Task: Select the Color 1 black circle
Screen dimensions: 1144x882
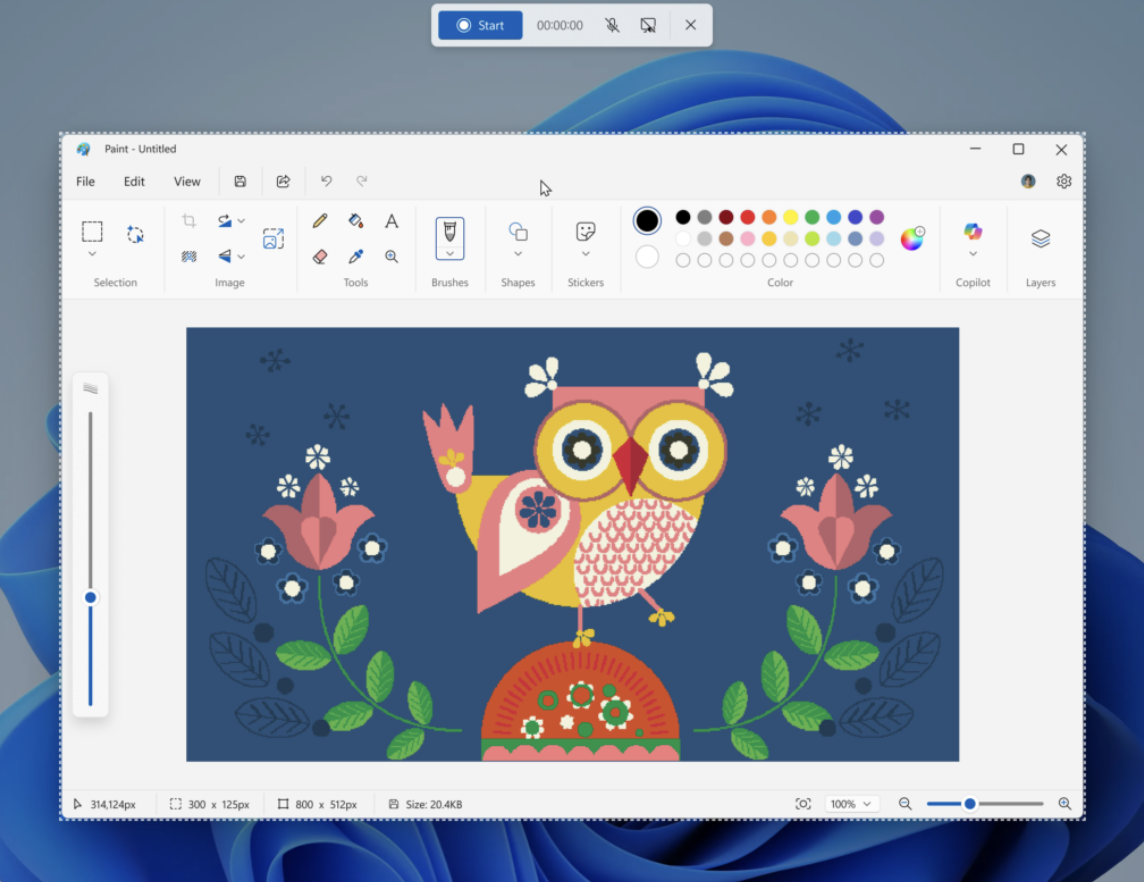Action: click(x=647, y=220)
